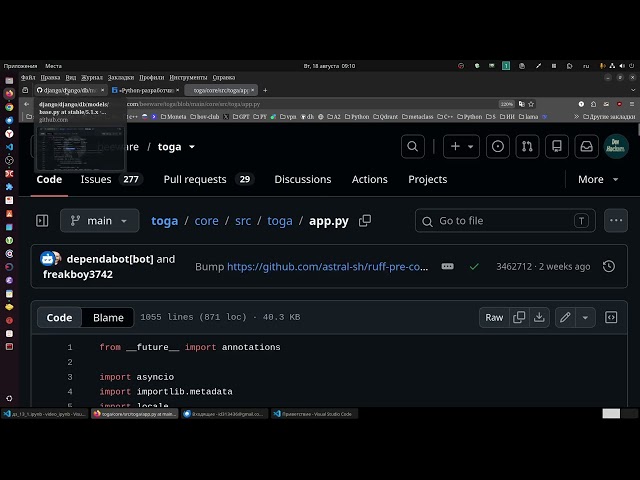Reset the 220% zoom level badge
Image resolution: width=640 pixels, height=480 pixels.
pos(507,104)
